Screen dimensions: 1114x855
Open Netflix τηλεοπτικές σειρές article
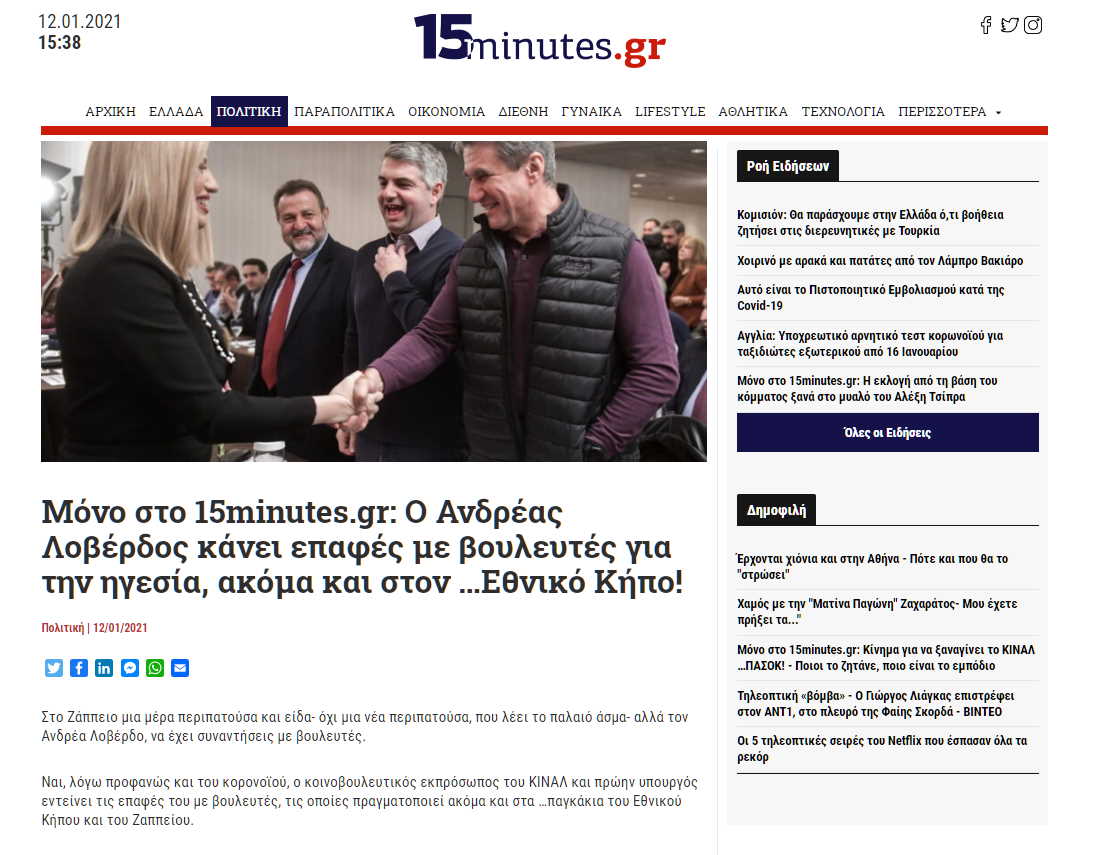tap(882, 748)
